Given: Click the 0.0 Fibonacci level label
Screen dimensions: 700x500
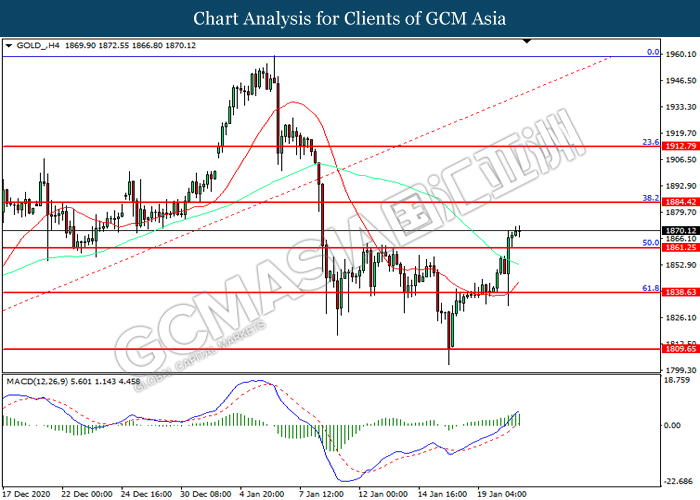Looking at the screenshot, I should [653, 52].
